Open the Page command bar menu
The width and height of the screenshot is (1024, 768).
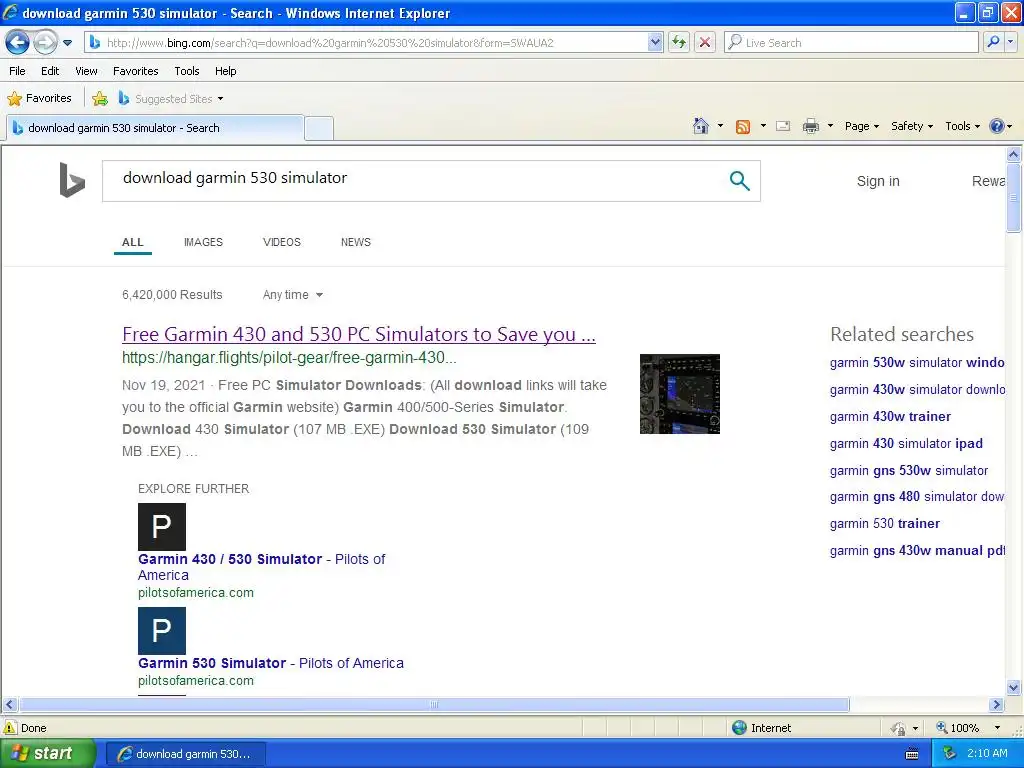[x=861, y=126]
